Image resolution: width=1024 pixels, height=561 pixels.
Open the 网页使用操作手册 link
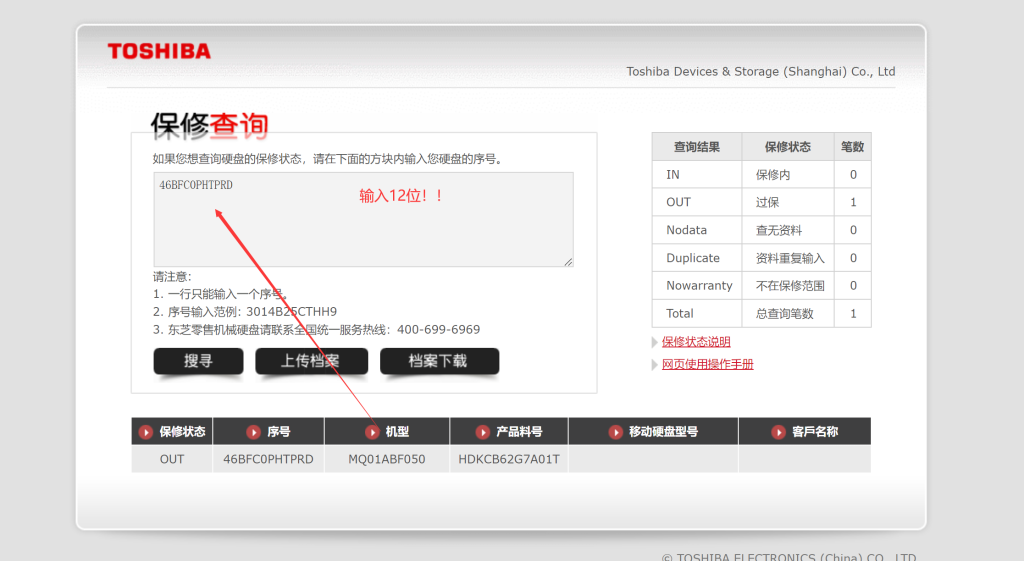coord(707,365)
